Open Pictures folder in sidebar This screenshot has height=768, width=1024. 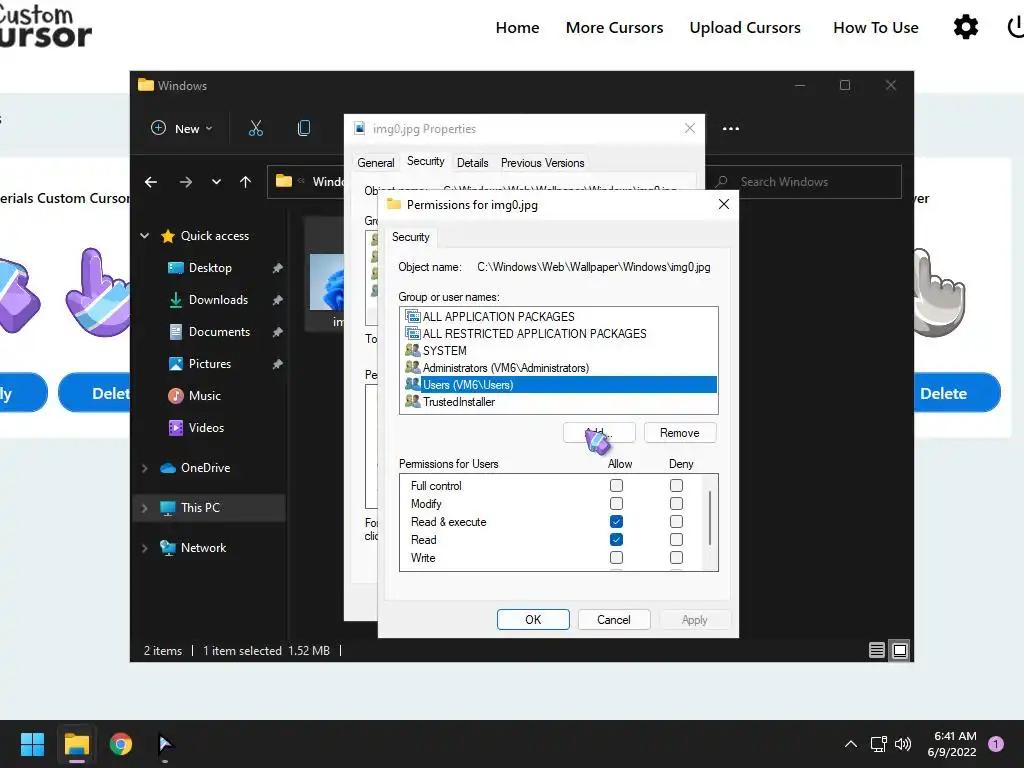point(210,364)
